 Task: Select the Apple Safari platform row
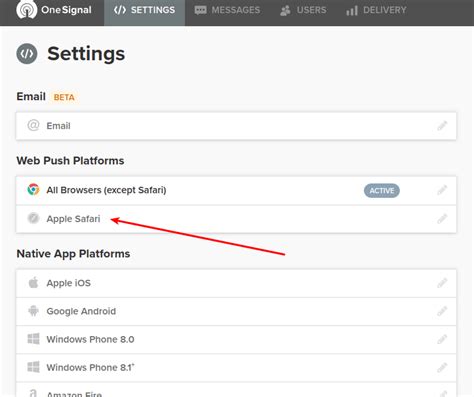click(236, 219)
